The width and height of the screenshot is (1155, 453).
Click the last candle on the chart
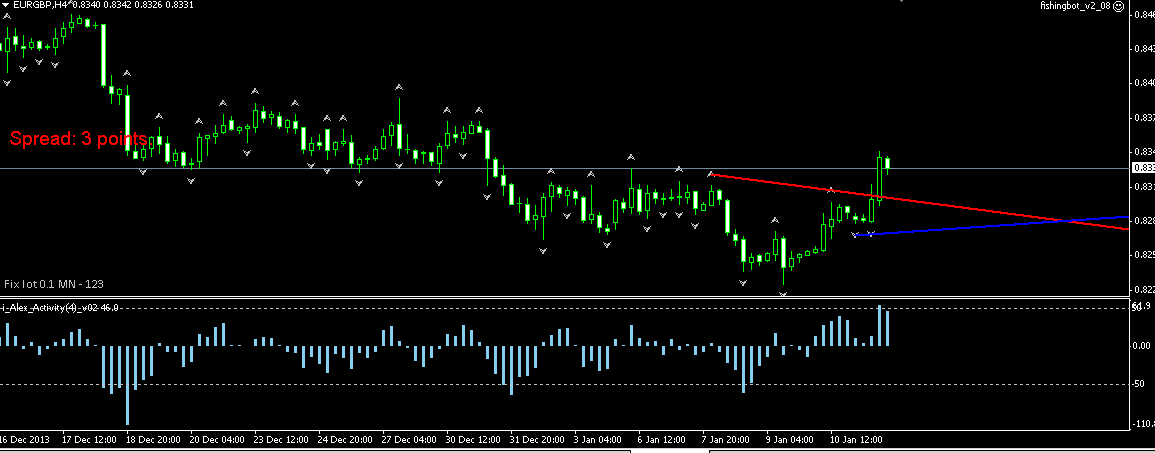(x=888, y=164)
